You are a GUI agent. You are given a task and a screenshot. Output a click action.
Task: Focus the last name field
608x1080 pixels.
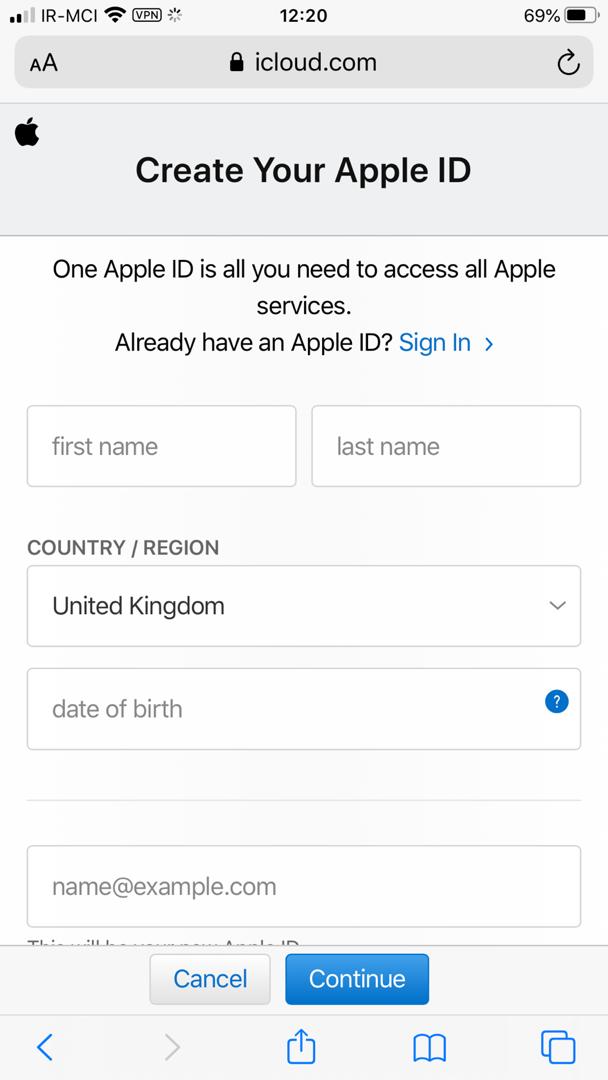tap(446, 446)
